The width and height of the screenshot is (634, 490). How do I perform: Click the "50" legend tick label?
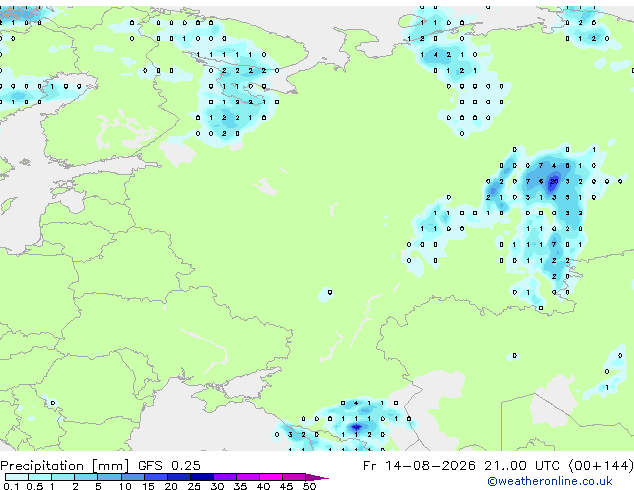(309, 486)
